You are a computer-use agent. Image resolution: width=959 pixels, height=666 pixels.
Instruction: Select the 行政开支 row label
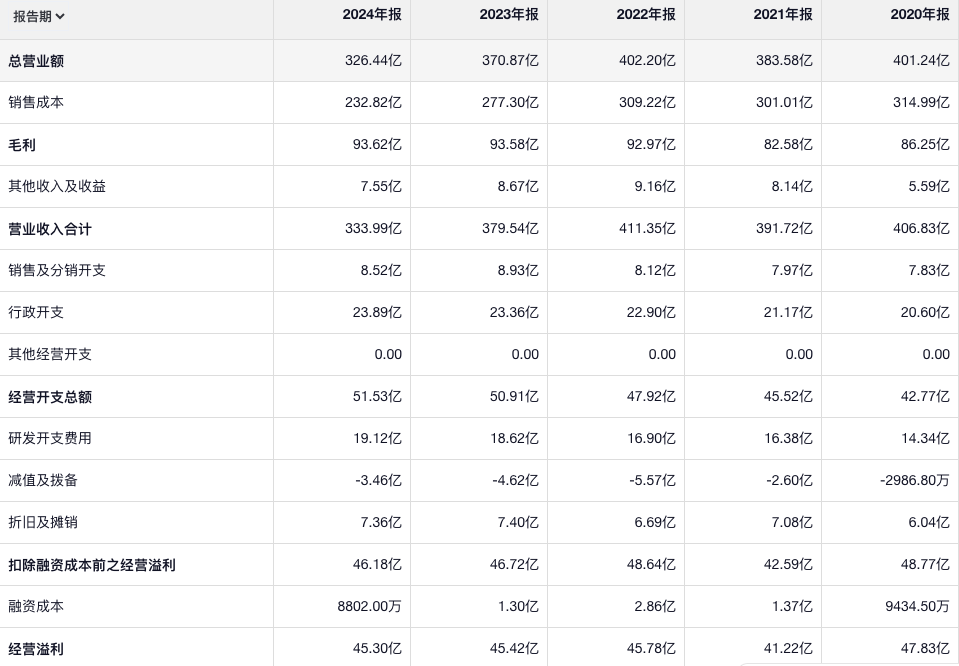point(36,313)
